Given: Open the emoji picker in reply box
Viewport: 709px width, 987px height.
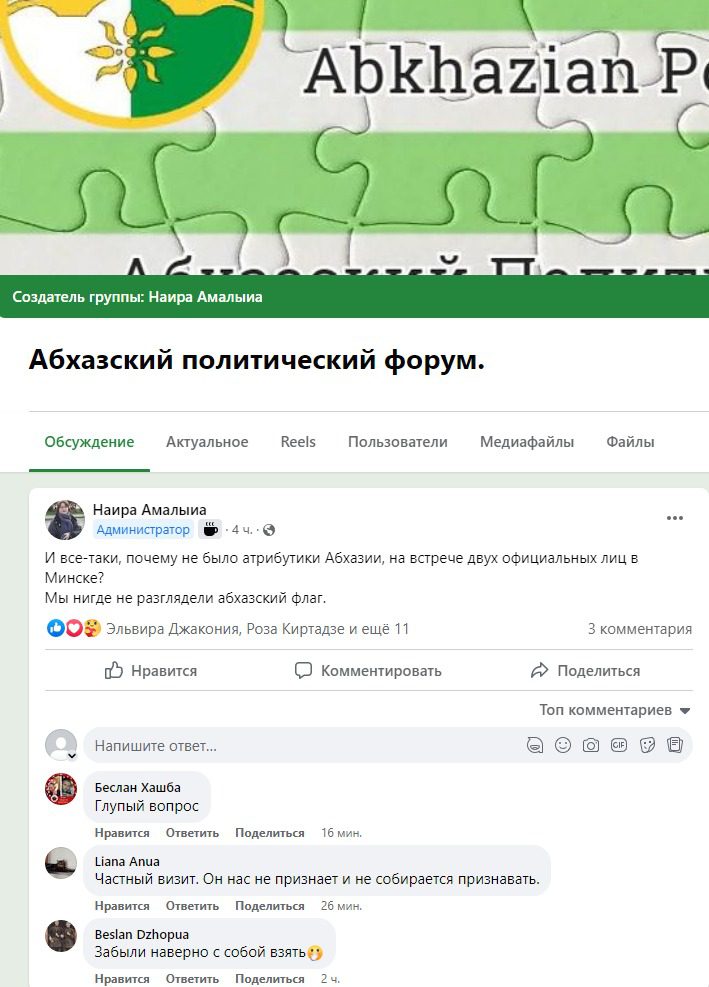Looking at the screenshot, I should (563, 745).
